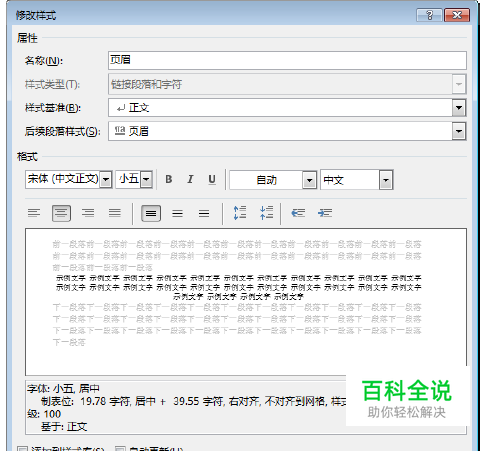Toggle bold formatting button
This screenshot has height=451, width=495.
(x=169, y=180)
